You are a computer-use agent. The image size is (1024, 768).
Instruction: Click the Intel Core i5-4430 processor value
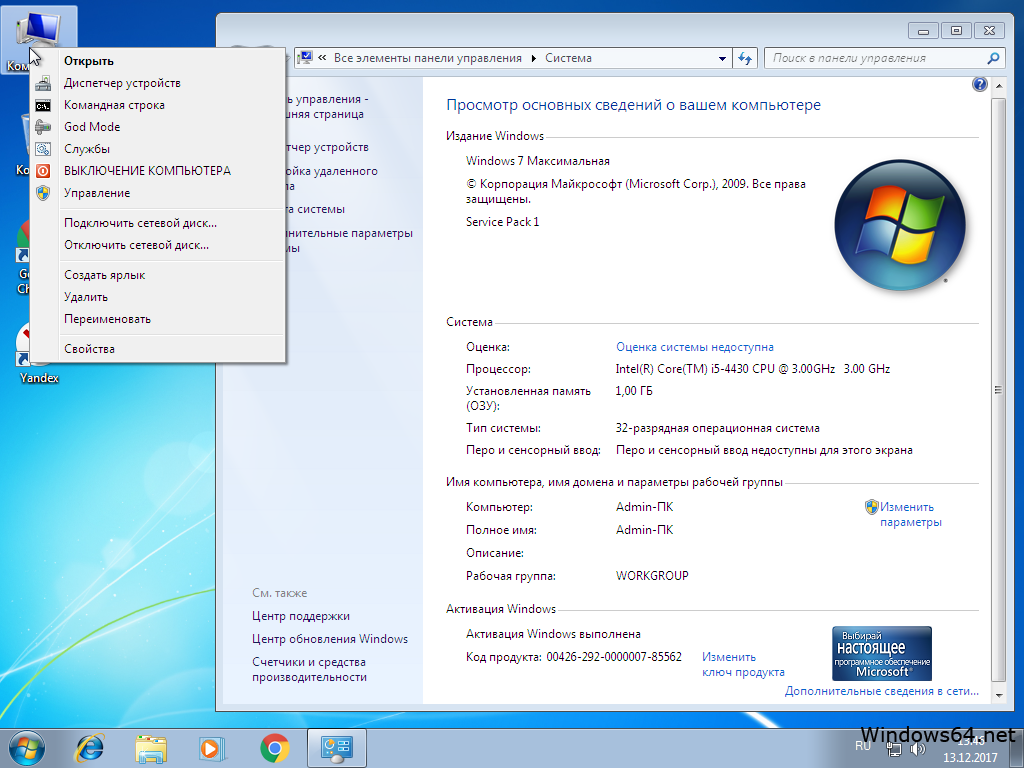752,369
